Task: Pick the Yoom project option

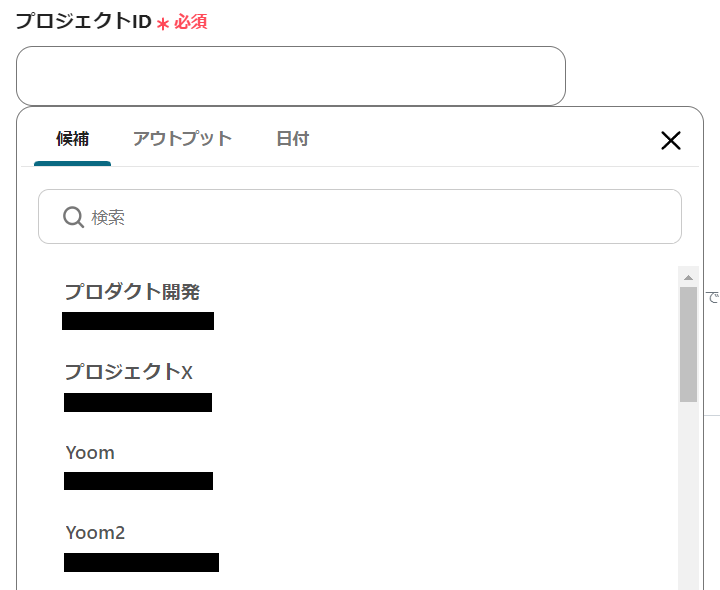Action: (90, 453)
